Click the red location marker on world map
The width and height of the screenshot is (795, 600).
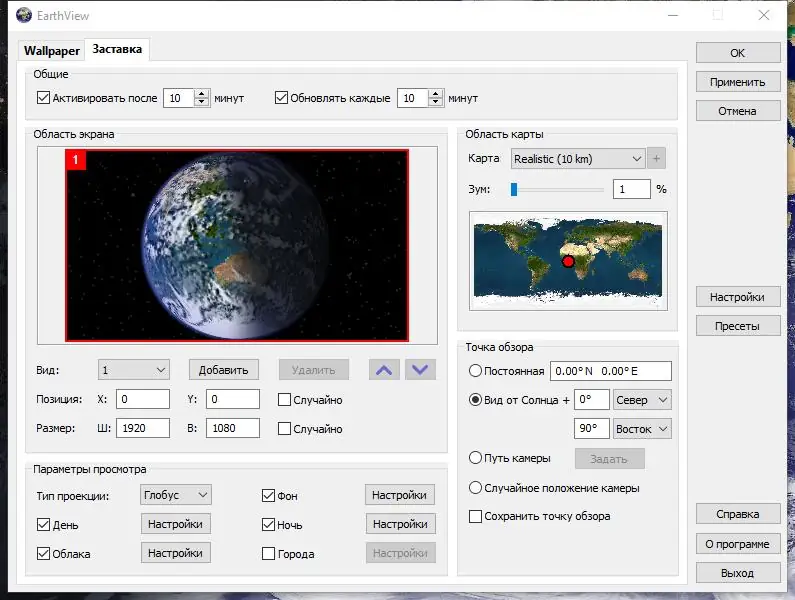coord(568,261)
